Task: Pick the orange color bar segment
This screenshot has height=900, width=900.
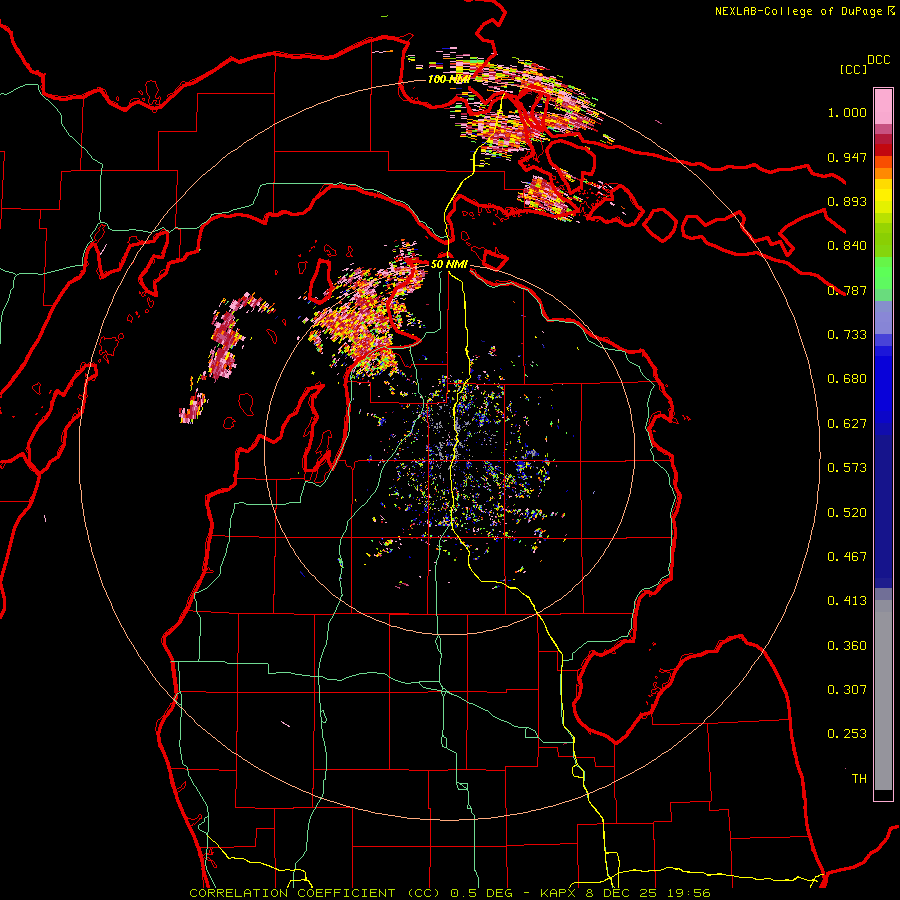Action: point(883,173)
